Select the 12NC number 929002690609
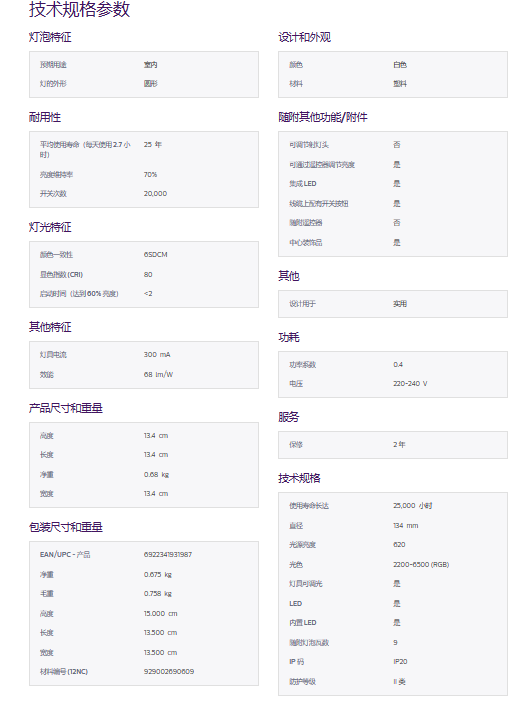This screenshot has height=702, width=531. click(169, 671)
